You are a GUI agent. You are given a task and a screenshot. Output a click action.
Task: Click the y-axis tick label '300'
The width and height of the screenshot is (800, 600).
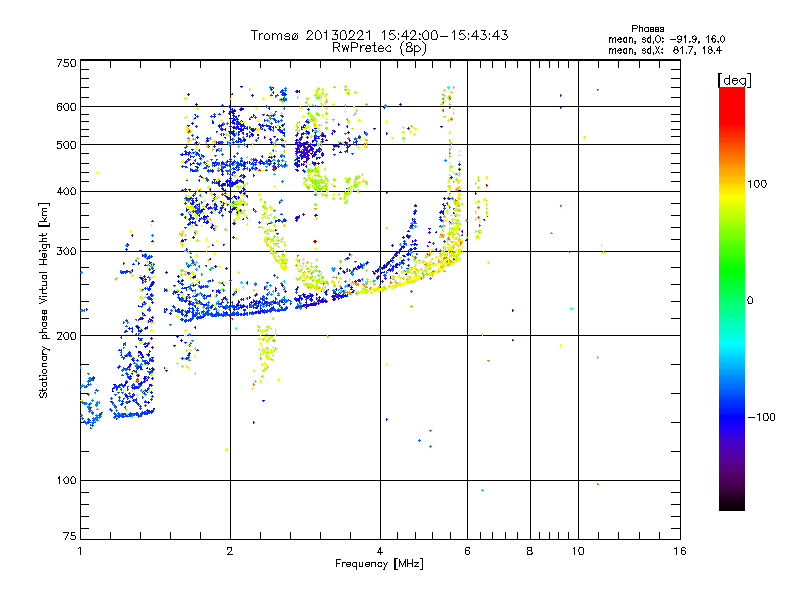click(x=66, y=252)
